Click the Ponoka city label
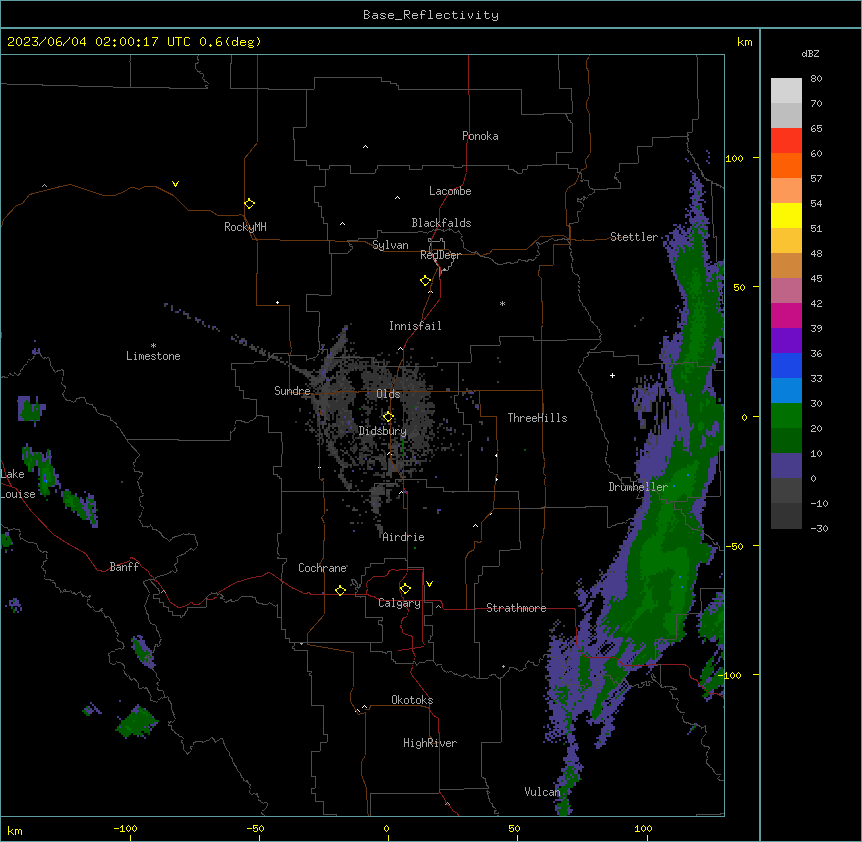 [x=480, y=136]
